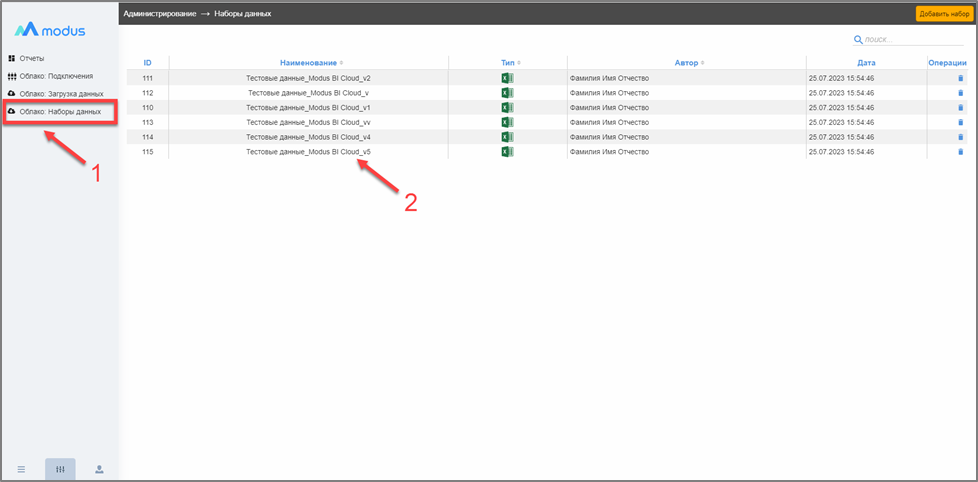Remove the Modus BI Cloud_v5 dataset
978x482 pixels.
pyautogui.click(x=960, y=152)
